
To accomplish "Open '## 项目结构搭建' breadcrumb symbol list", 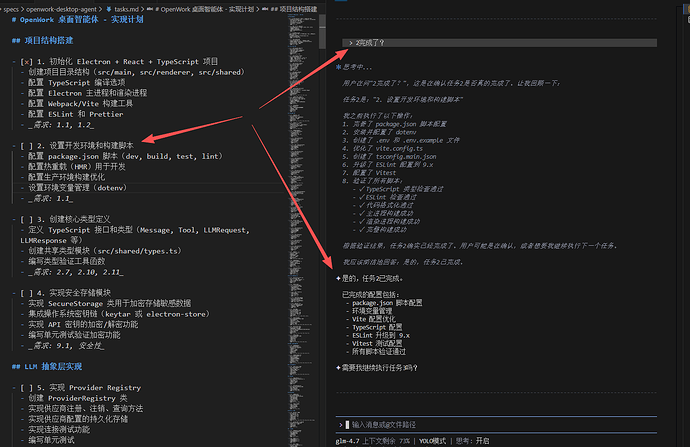I will 294,9.
